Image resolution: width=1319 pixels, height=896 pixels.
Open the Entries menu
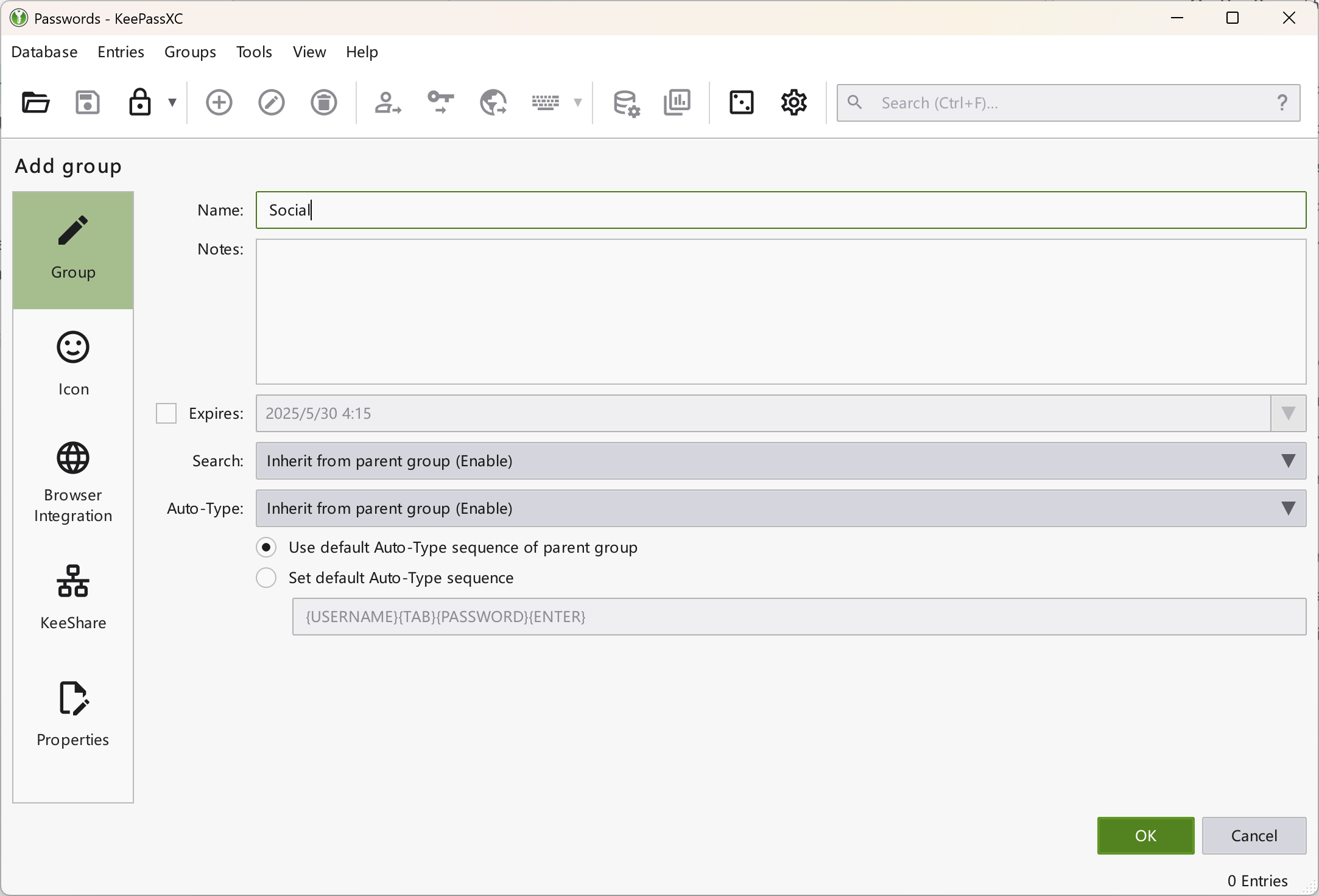(x=121, y=52)
